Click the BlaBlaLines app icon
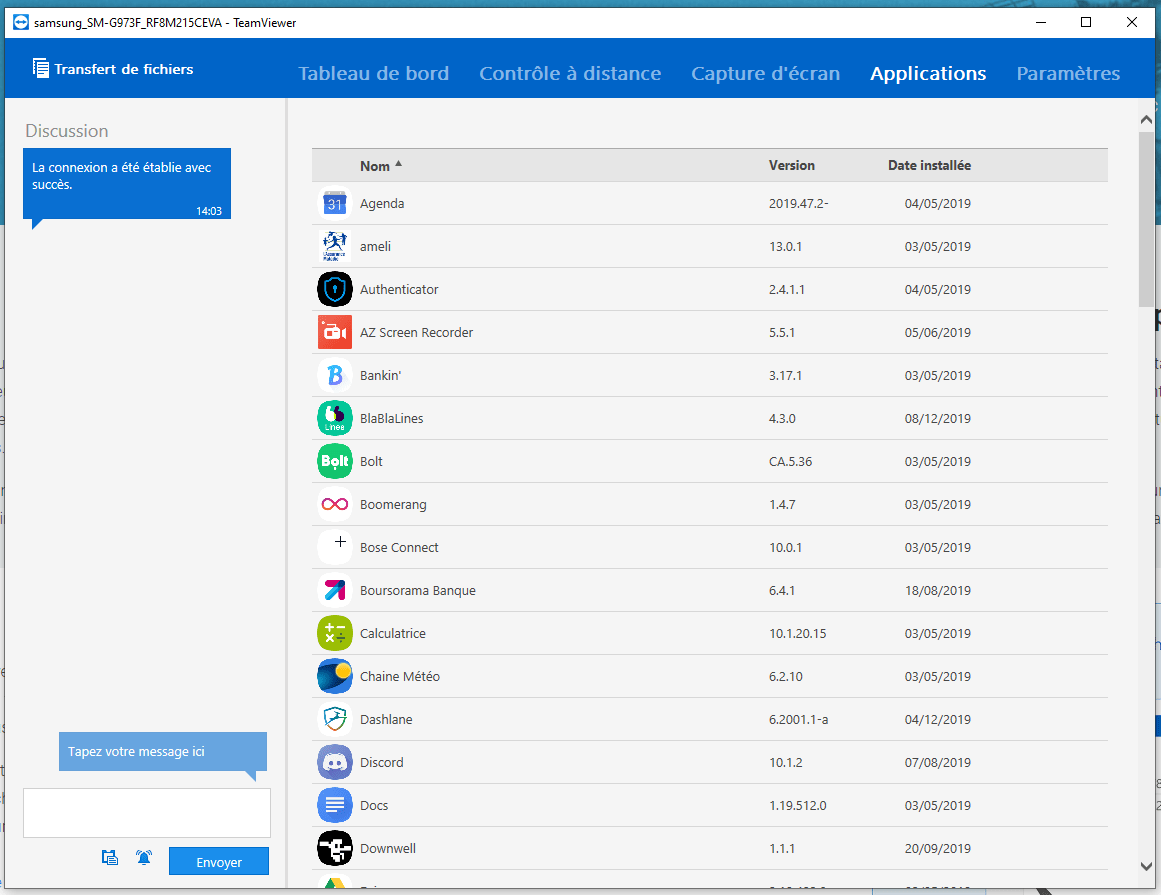1161x895 pixels. (335, 418)
